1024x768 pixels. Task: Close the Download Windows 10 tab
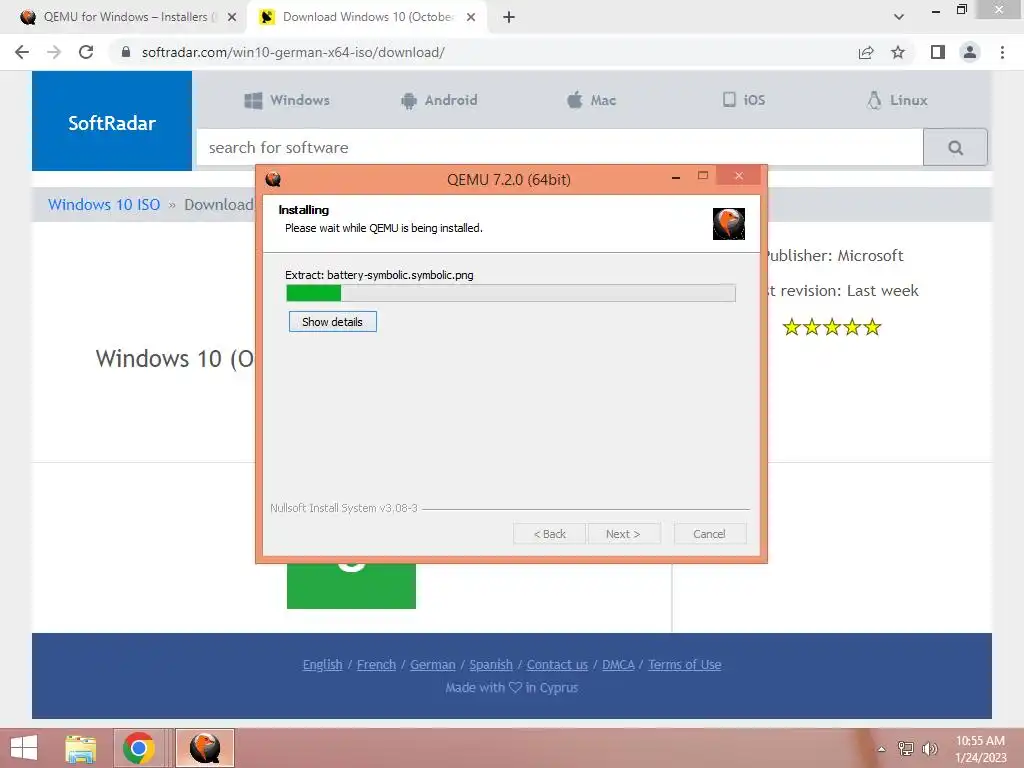tap(471, 17)
